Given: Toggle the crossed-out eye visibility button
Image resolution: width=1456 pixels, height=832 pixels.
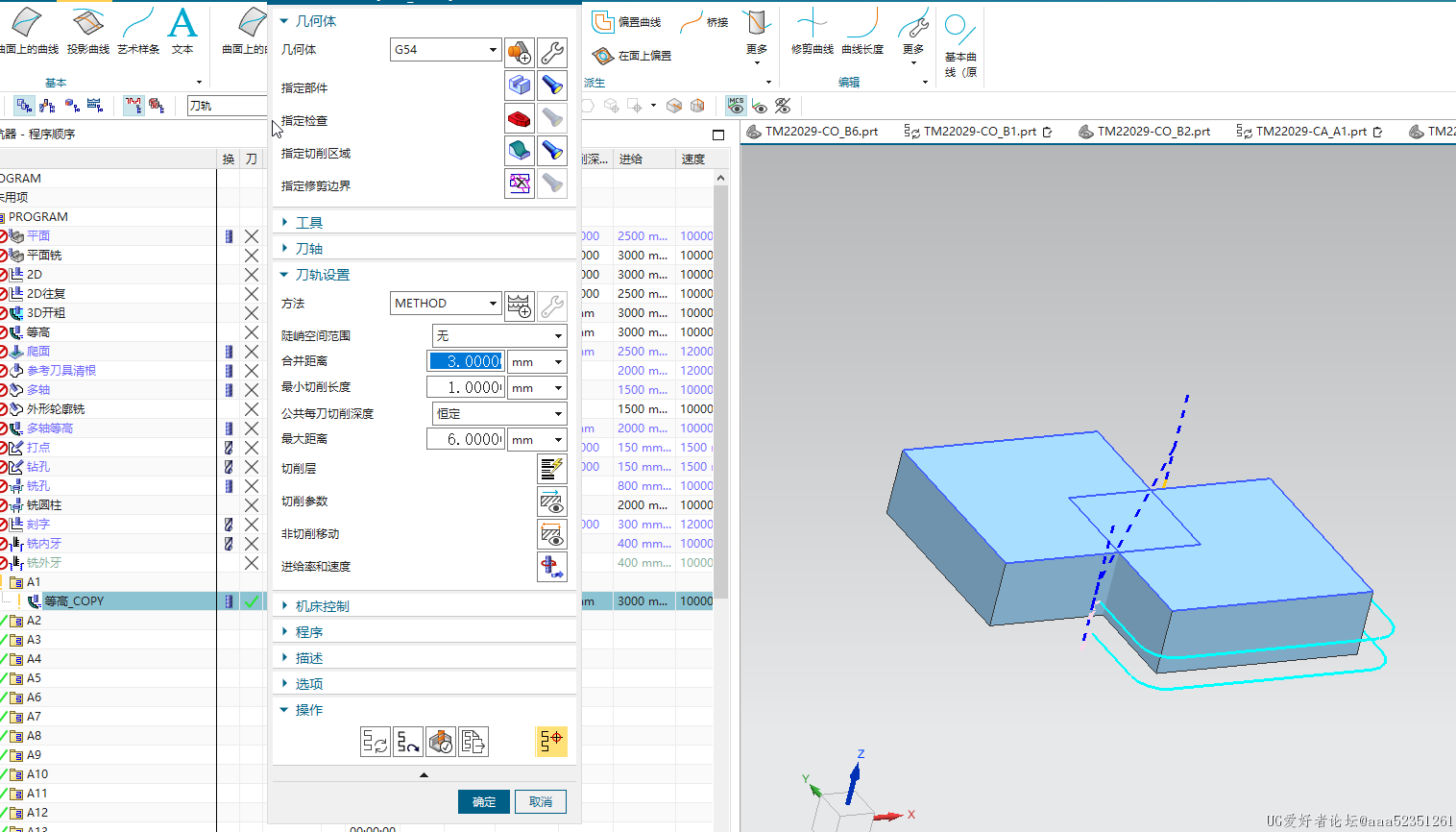Looking at the screenshot, I should point(783,106).
